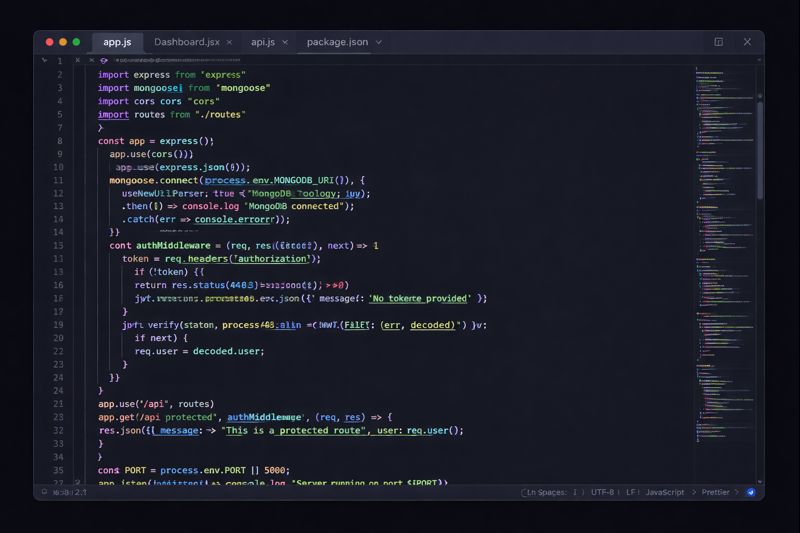Click the import express from 'express' line
The height and width of the screenshot is (533, 800).
[x=172, y=75]
